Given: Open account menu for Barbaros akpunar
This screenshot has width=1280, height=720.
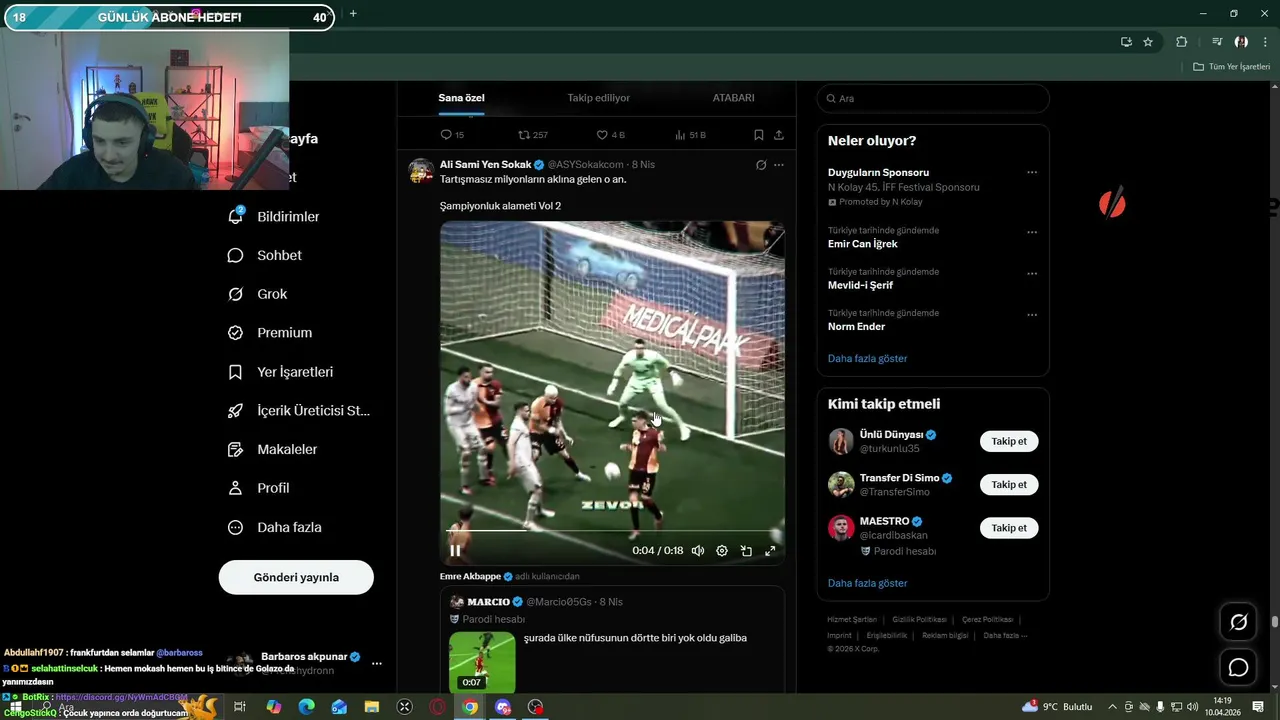Looking at the screenshot, I should coord(377,663).
